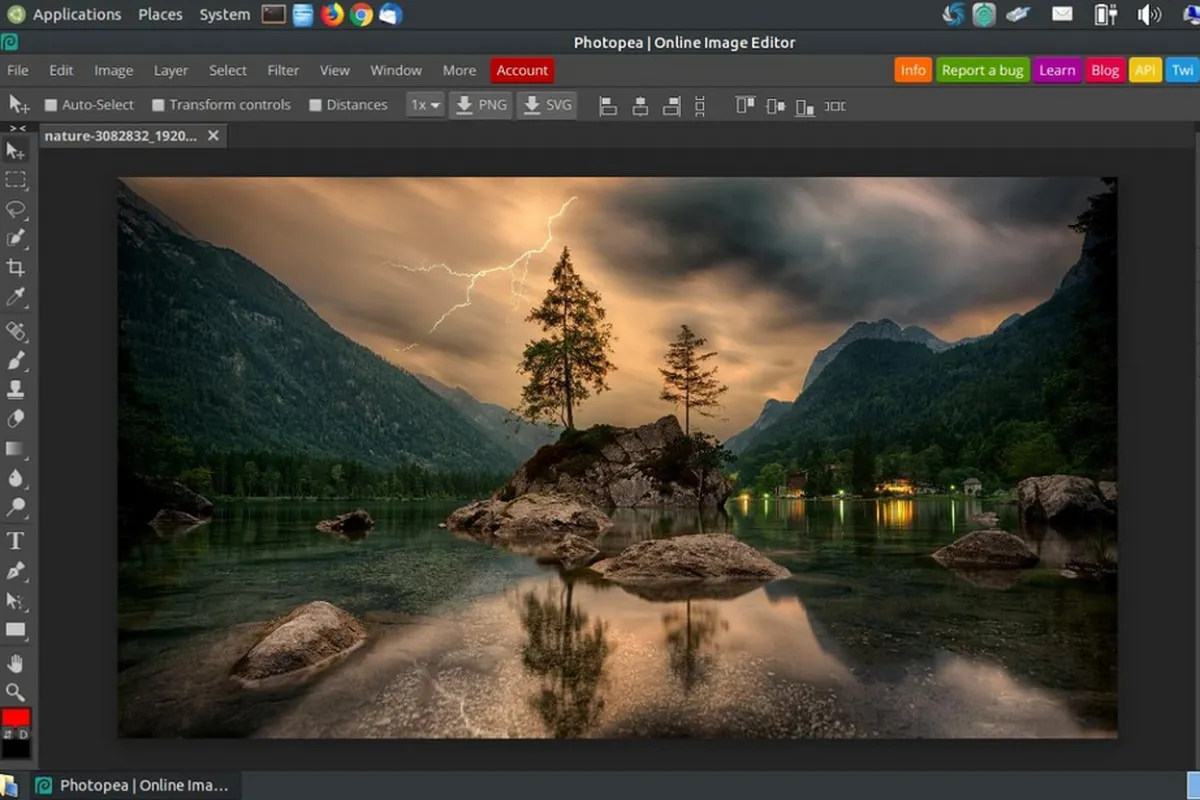
Task: Open the Filter menu
Action: pyautogui.click(x=283, y=70)
